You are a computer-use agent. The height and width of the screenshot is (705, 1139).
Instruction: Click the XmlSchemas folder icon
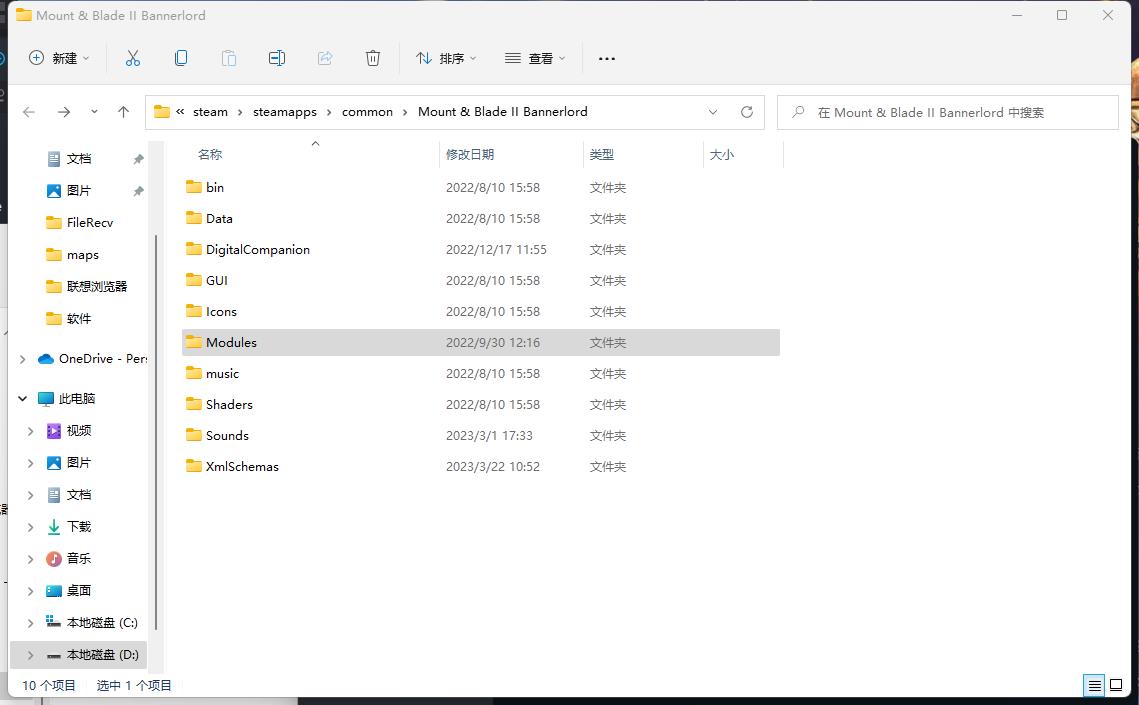pos(193,466)
